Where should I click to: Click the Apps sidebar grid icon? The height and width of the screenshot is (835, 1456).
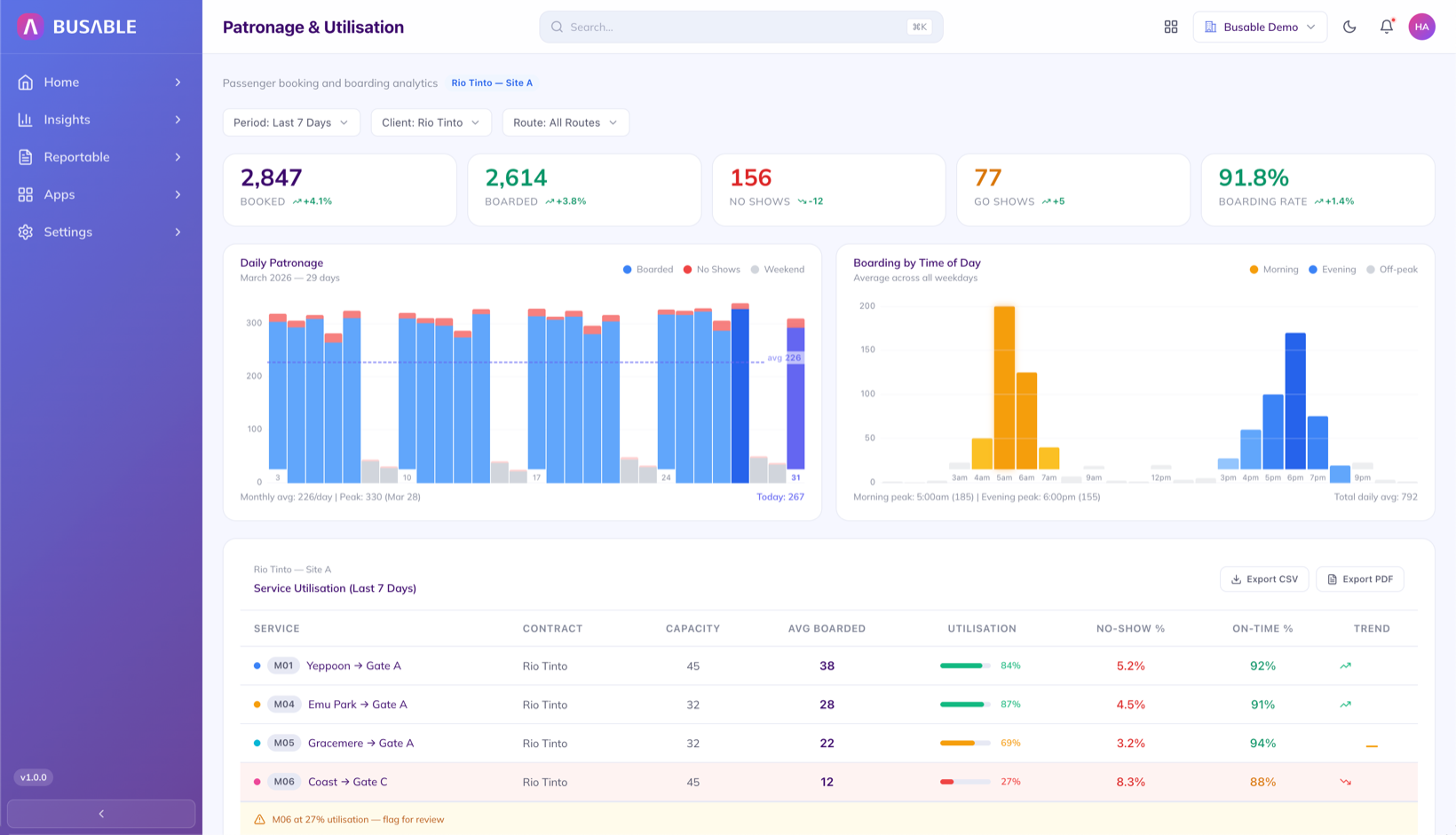pyautogui.click(x=26, y=194)
